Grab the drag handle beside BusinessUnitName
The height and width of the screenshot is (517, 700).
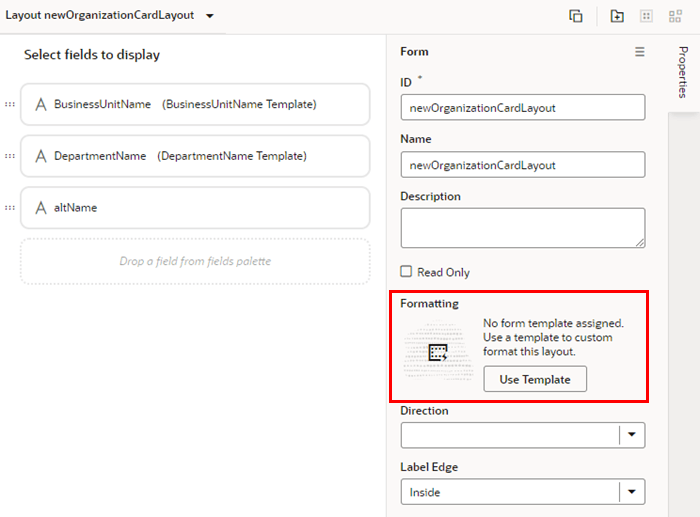coord(10,104)
